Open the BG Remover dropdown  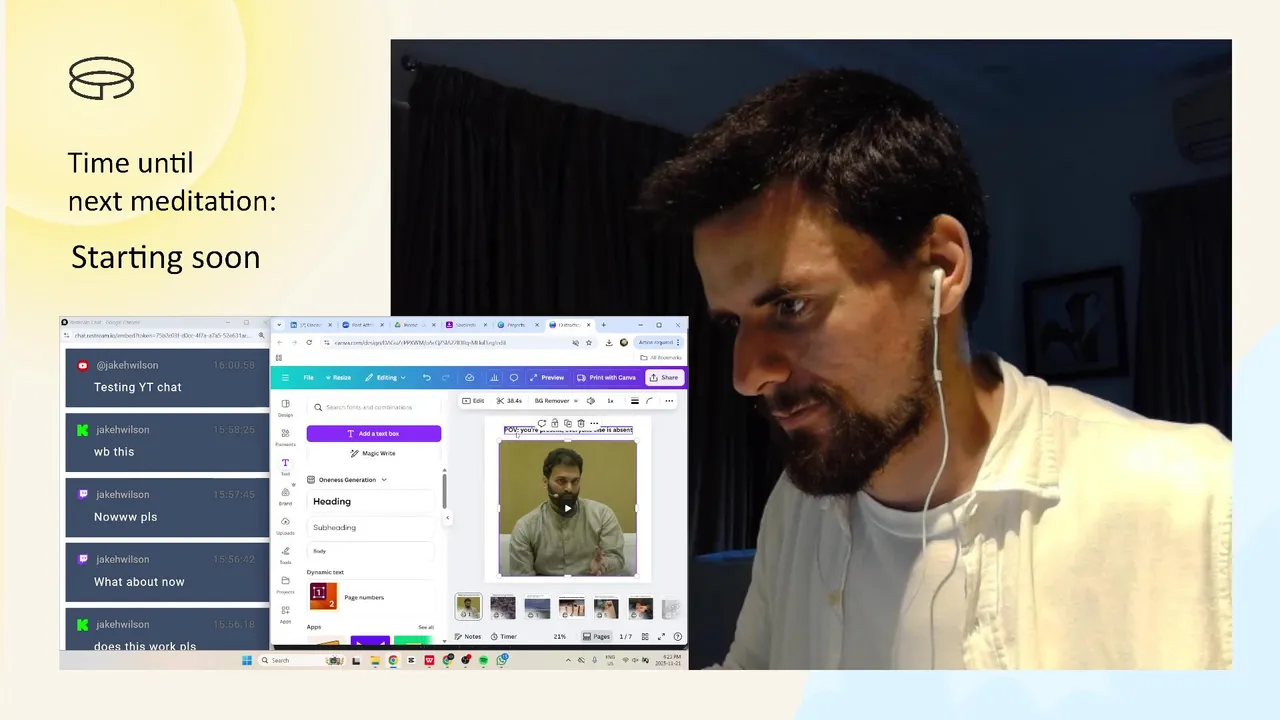coord(555,401)
